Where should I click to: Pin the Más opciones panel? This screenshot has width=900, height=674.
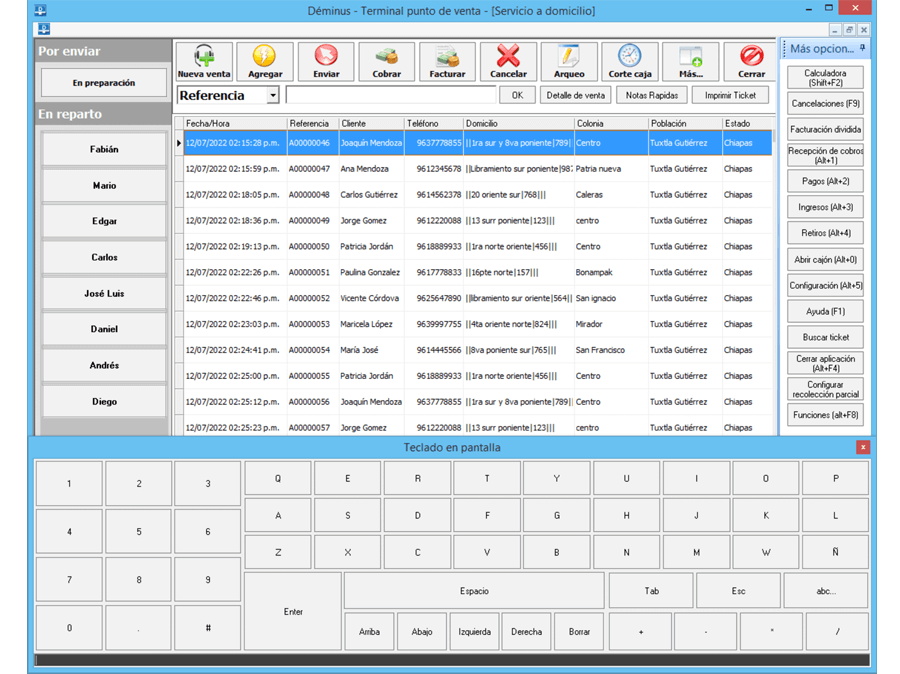pyautogui.click(x=862, y=48)
